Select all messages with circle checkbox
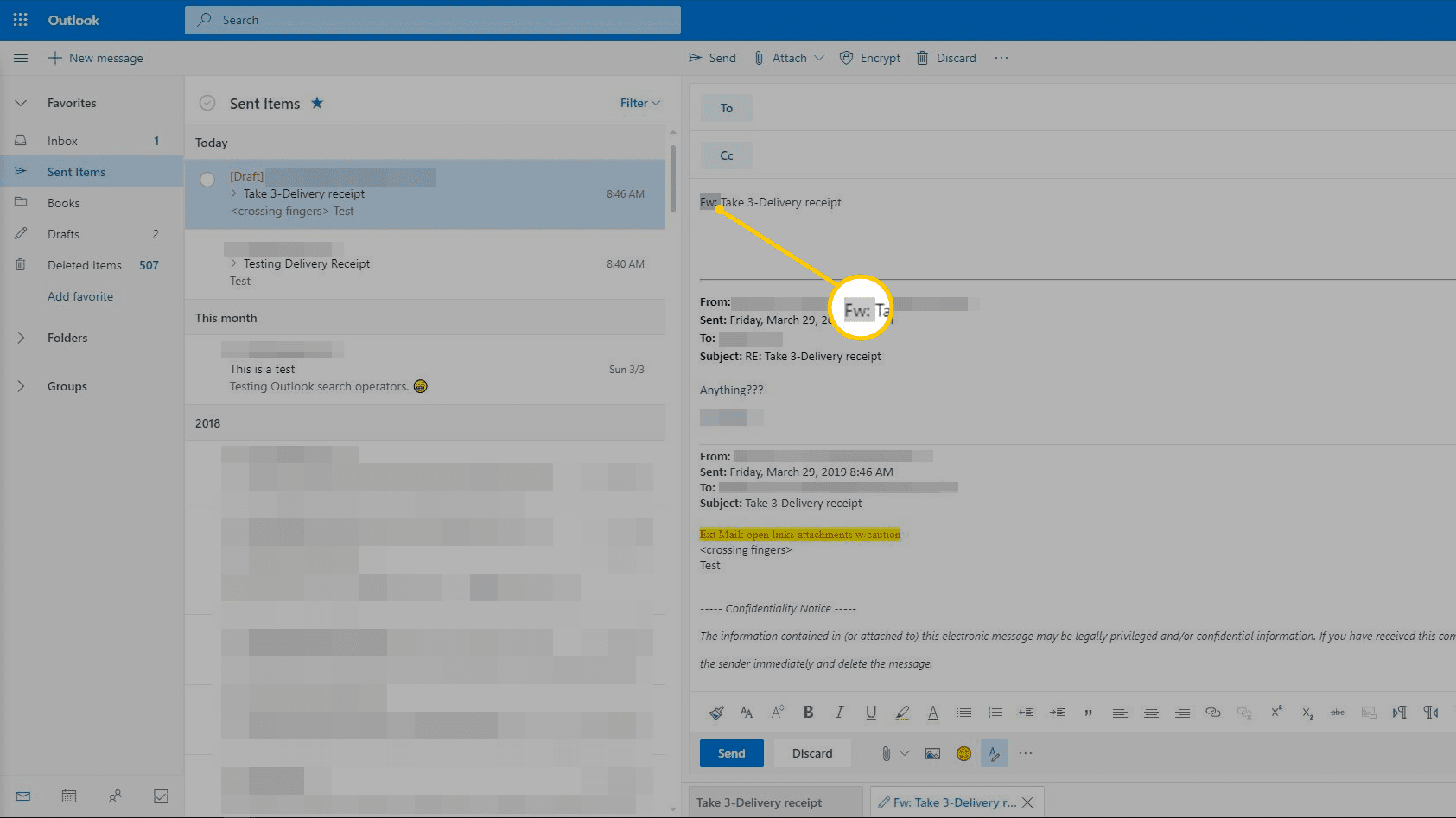Screen dimensions: 1456x818 207,103
